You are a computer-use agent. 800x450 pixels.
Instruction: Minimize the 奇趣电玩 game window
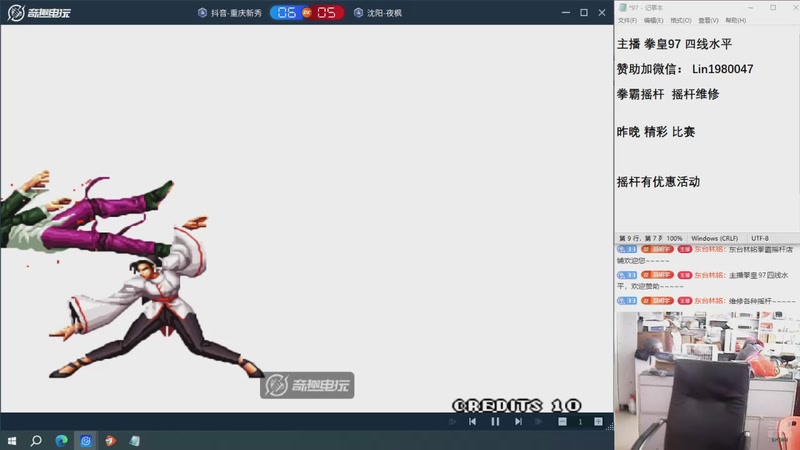pos(565,12)
